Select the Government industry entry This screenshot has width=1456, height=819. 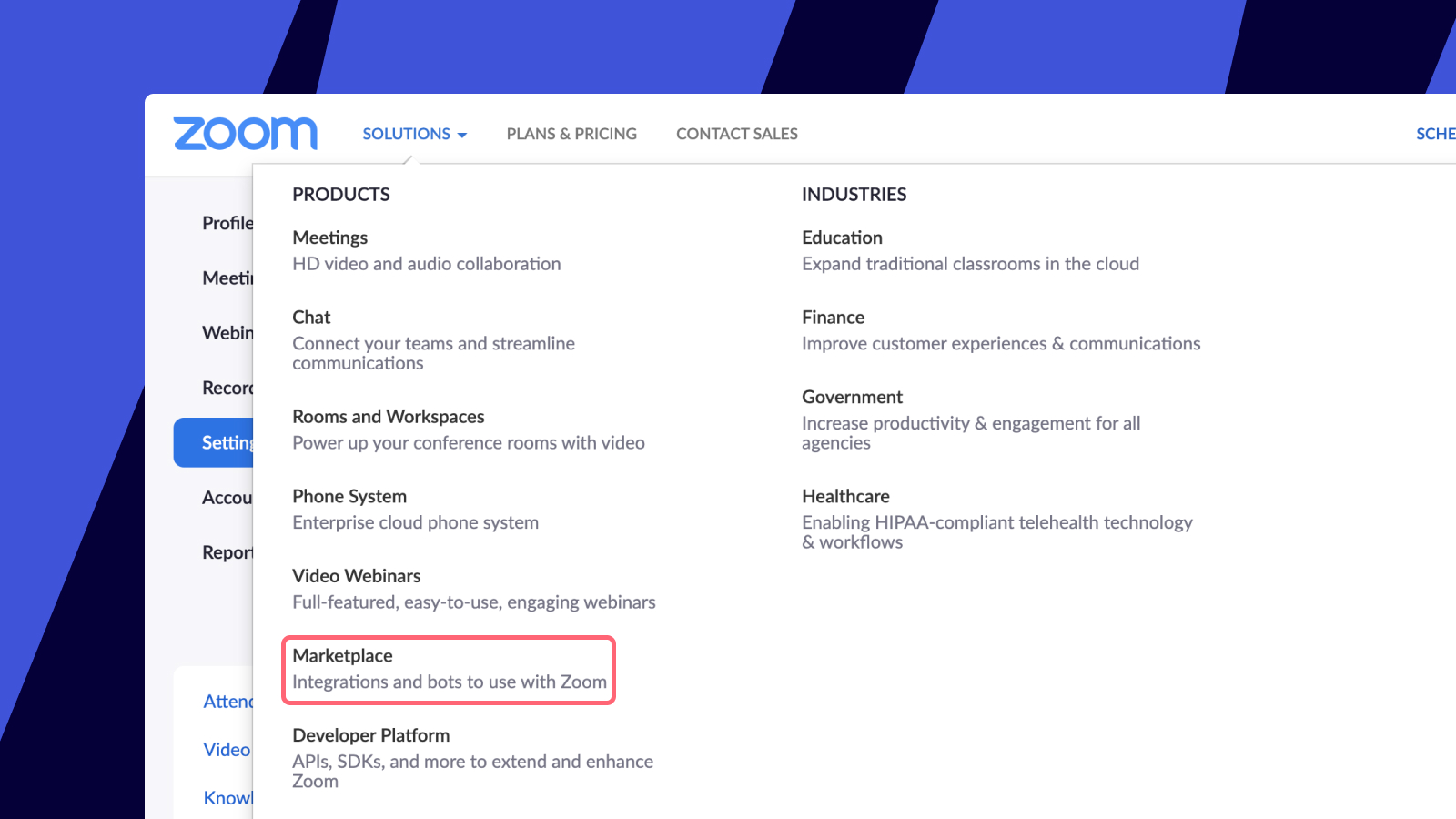(x=852, y=397)
